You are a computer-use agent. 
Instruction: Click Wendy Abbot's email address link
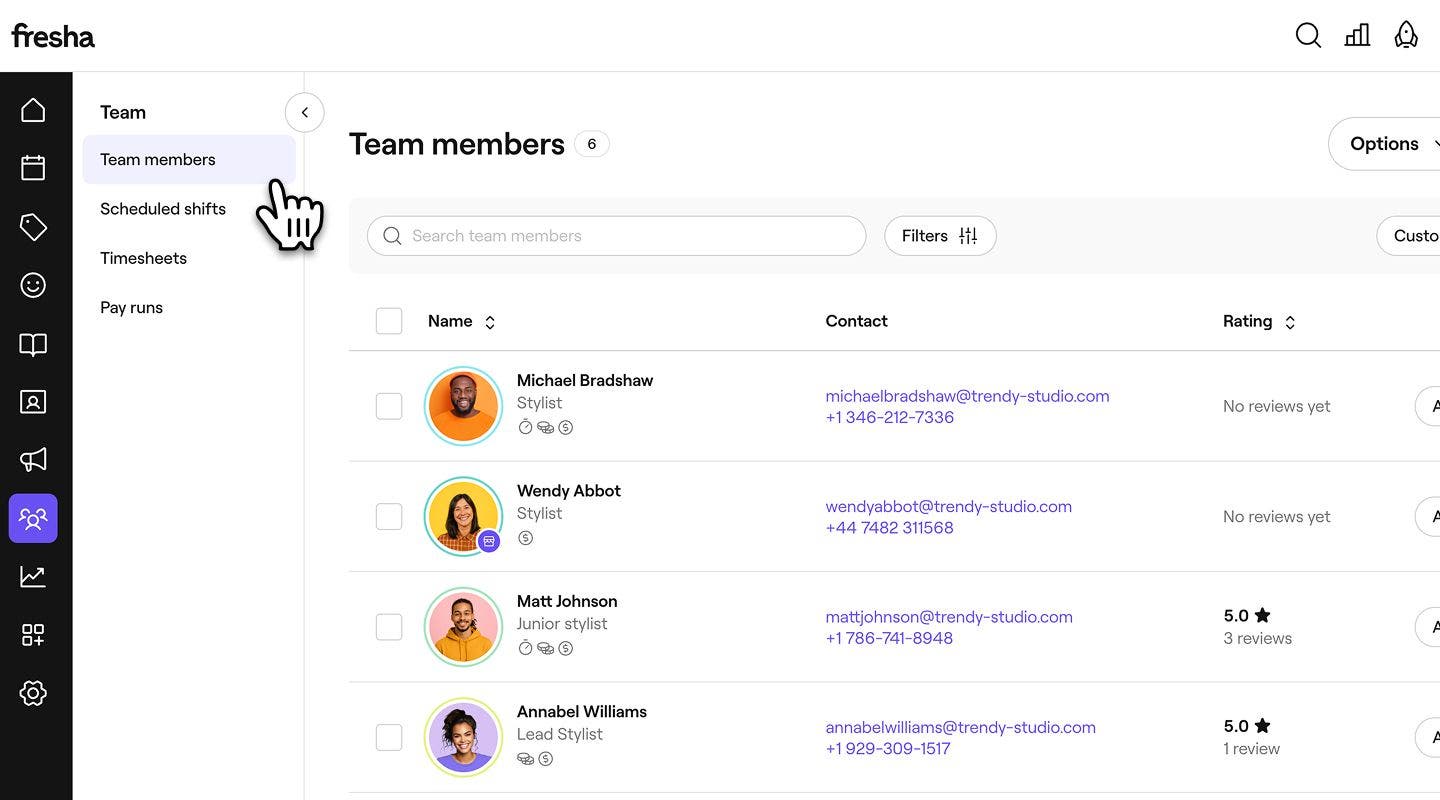coord(948,507)
